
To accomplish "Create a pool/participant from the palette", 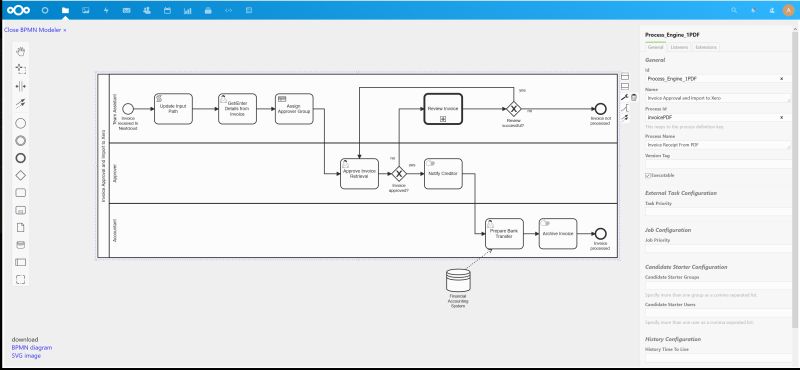I will tap(20, 262).
